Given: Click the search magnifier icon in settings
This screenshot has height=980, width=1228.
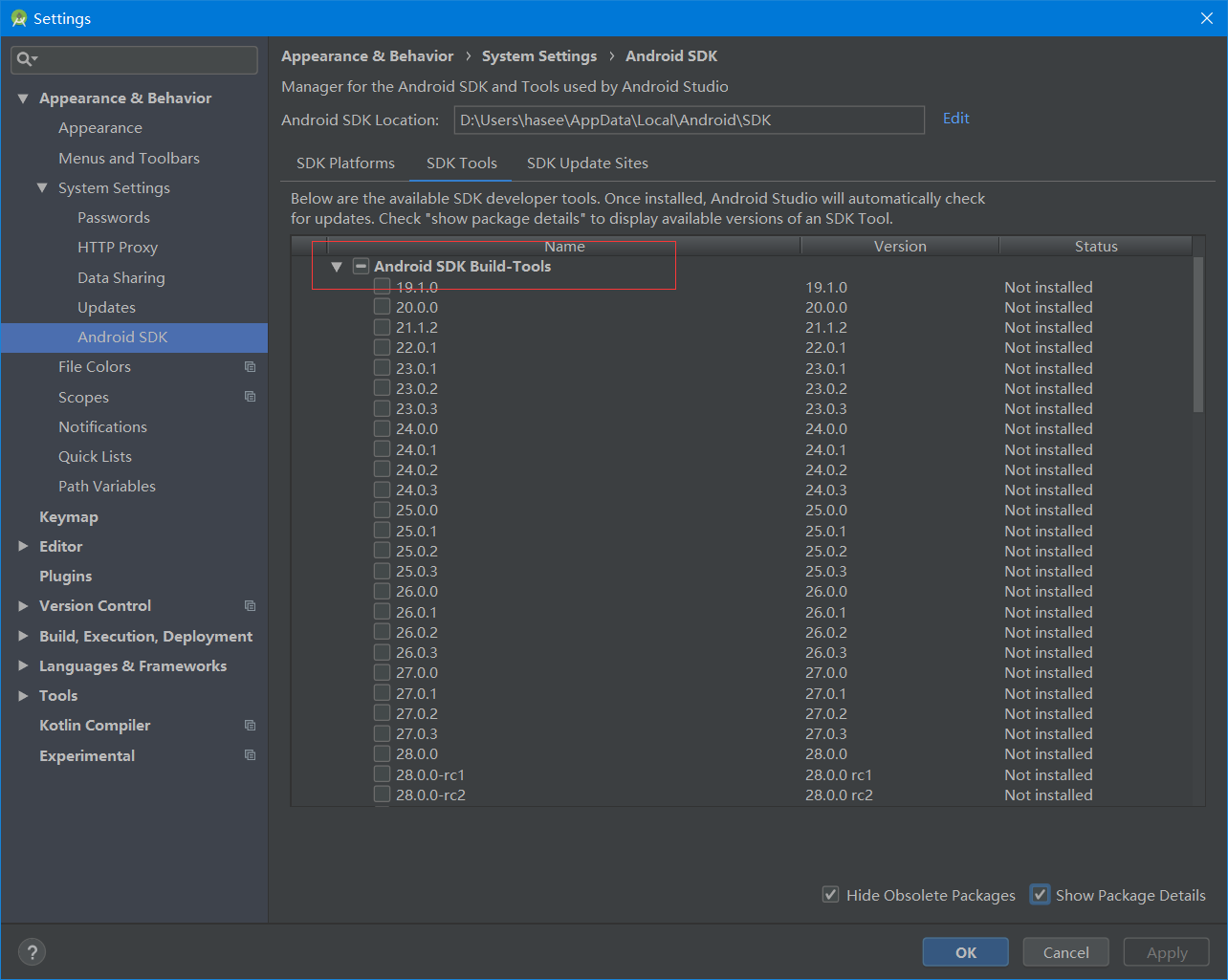Looking at the screenshot, I should pos(26,59).
